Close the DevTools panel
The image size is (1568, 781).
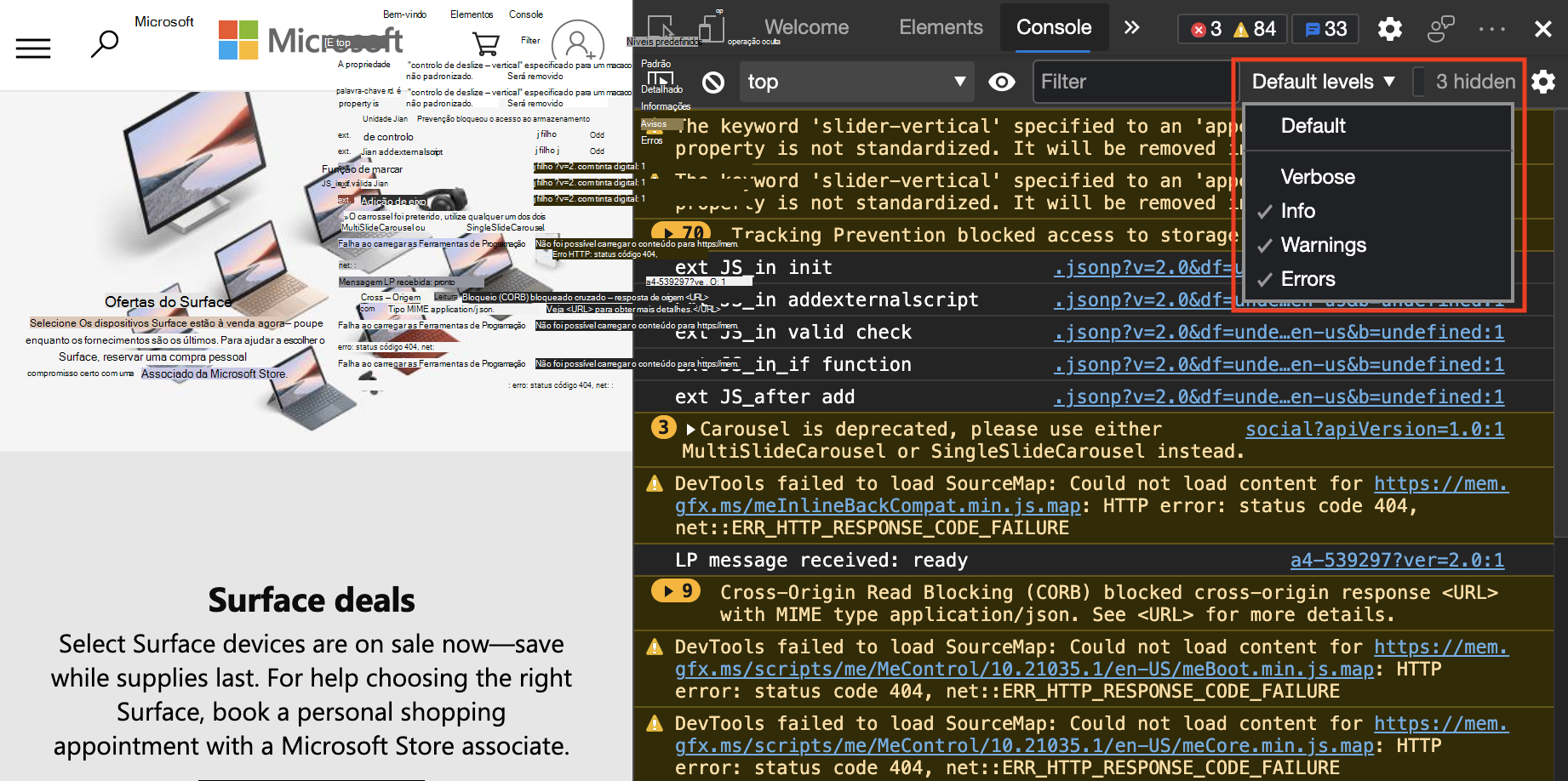[1542, 29]
